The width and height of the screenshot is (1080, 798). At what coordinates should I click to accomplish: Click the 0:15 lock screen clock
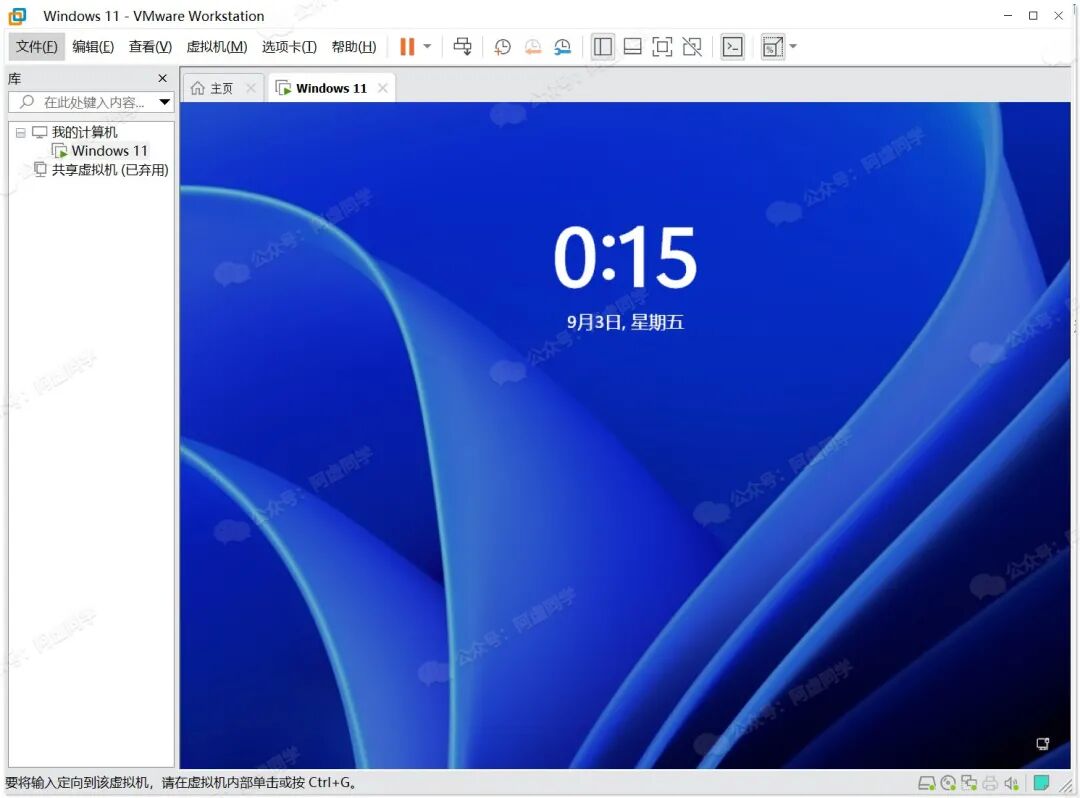point(625,258)
